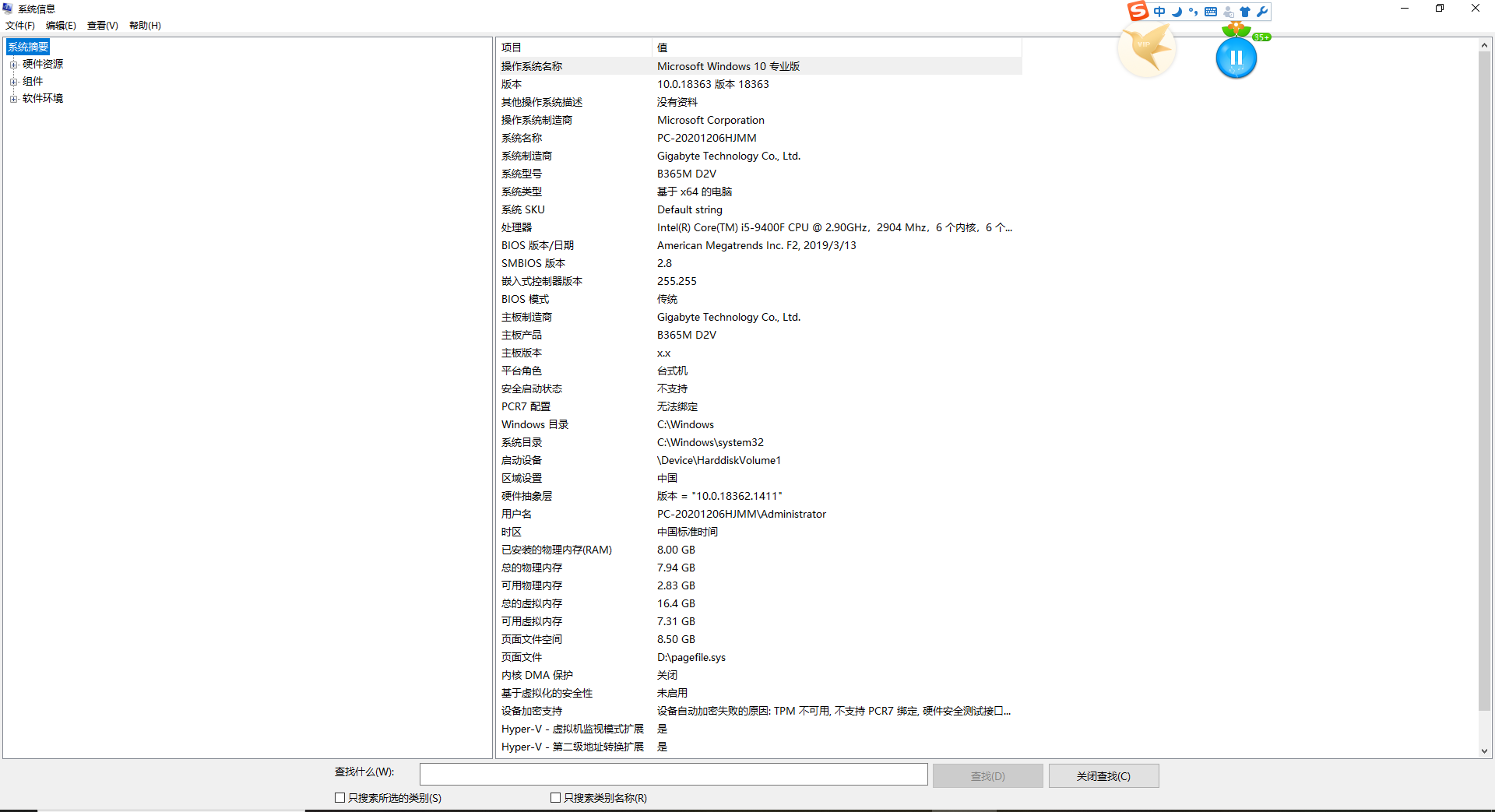This screenshot has width=1495, height=812.
Task: Click the B365M D2V value for 系统型号
Action: [686, 174]
